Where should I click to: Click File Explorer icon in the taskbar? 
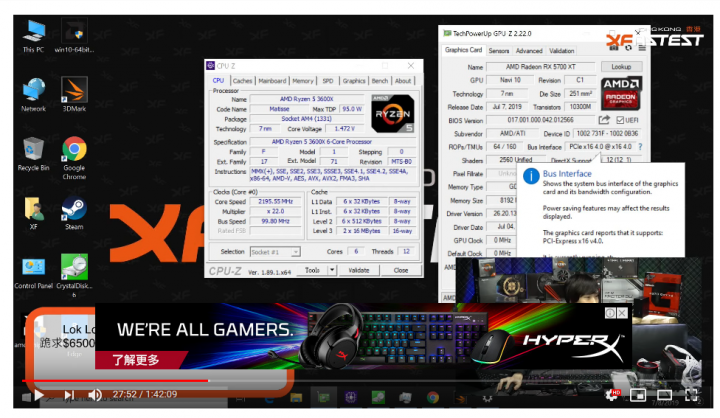pyautogui.click(x=296, y=397)
